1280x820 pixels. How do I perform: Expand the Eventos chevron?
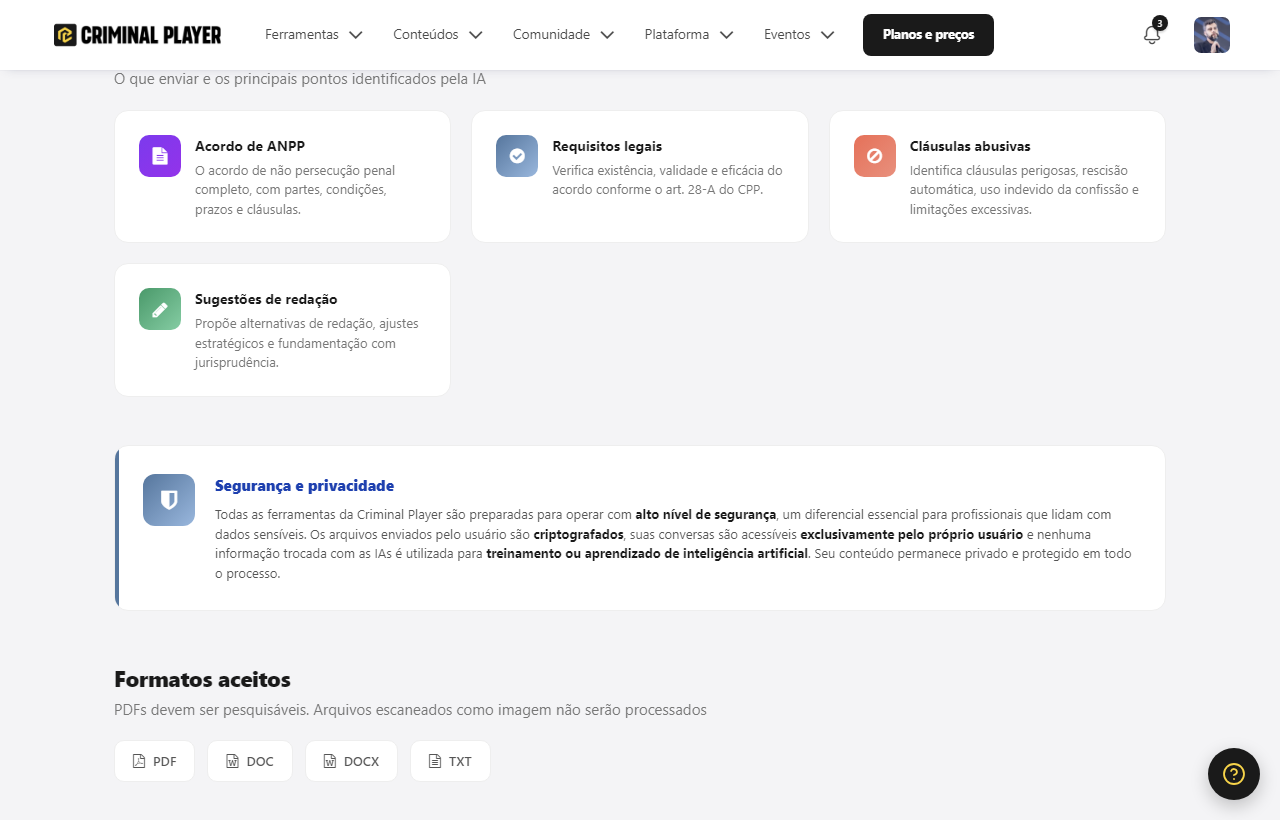pos(827,35)
